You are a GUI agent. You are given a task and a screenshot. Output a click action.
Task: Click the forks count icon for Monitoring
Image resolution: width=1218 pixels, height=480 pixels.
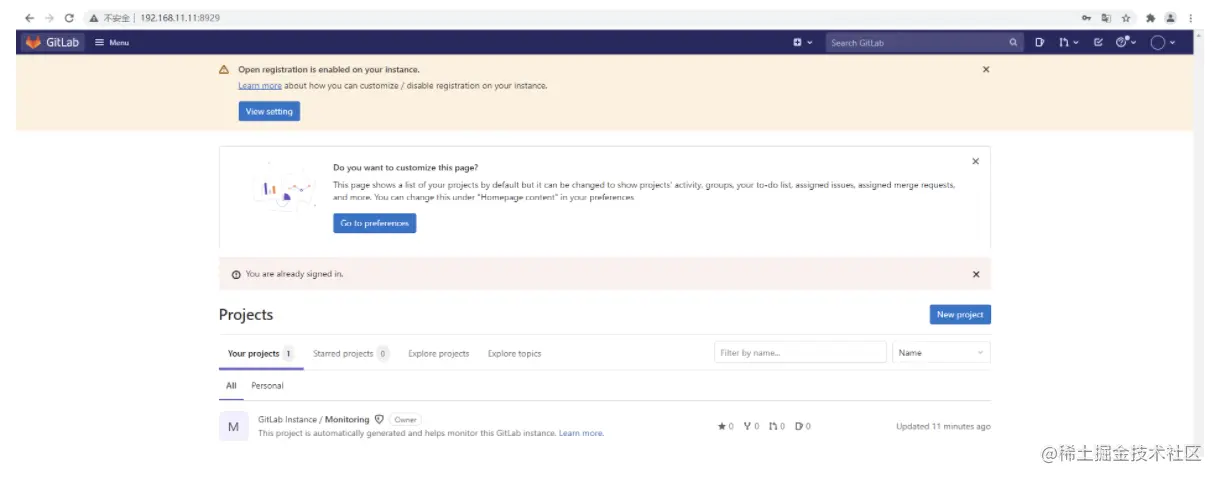pos(747,426)
